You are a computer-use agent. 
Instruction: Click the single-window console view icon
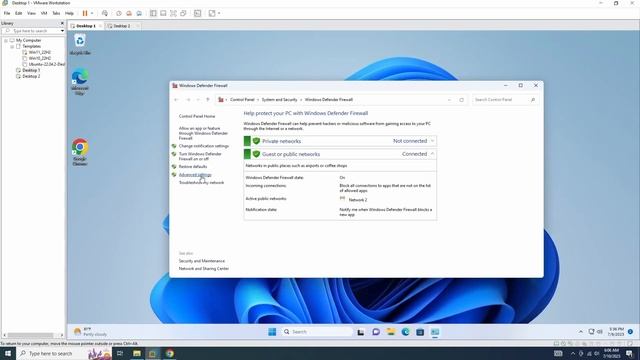click(163, 13)
